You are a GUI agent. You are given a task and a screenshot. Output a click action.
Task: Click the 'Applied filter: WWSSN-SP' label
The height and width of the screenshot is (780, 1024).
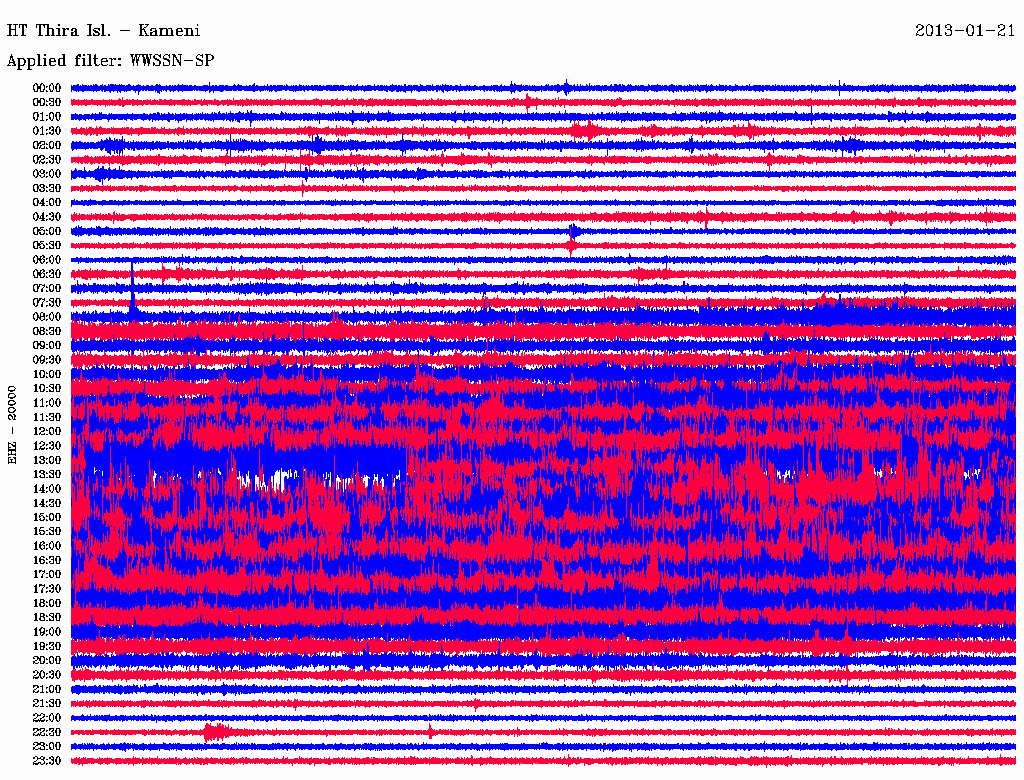pos(110,61)
